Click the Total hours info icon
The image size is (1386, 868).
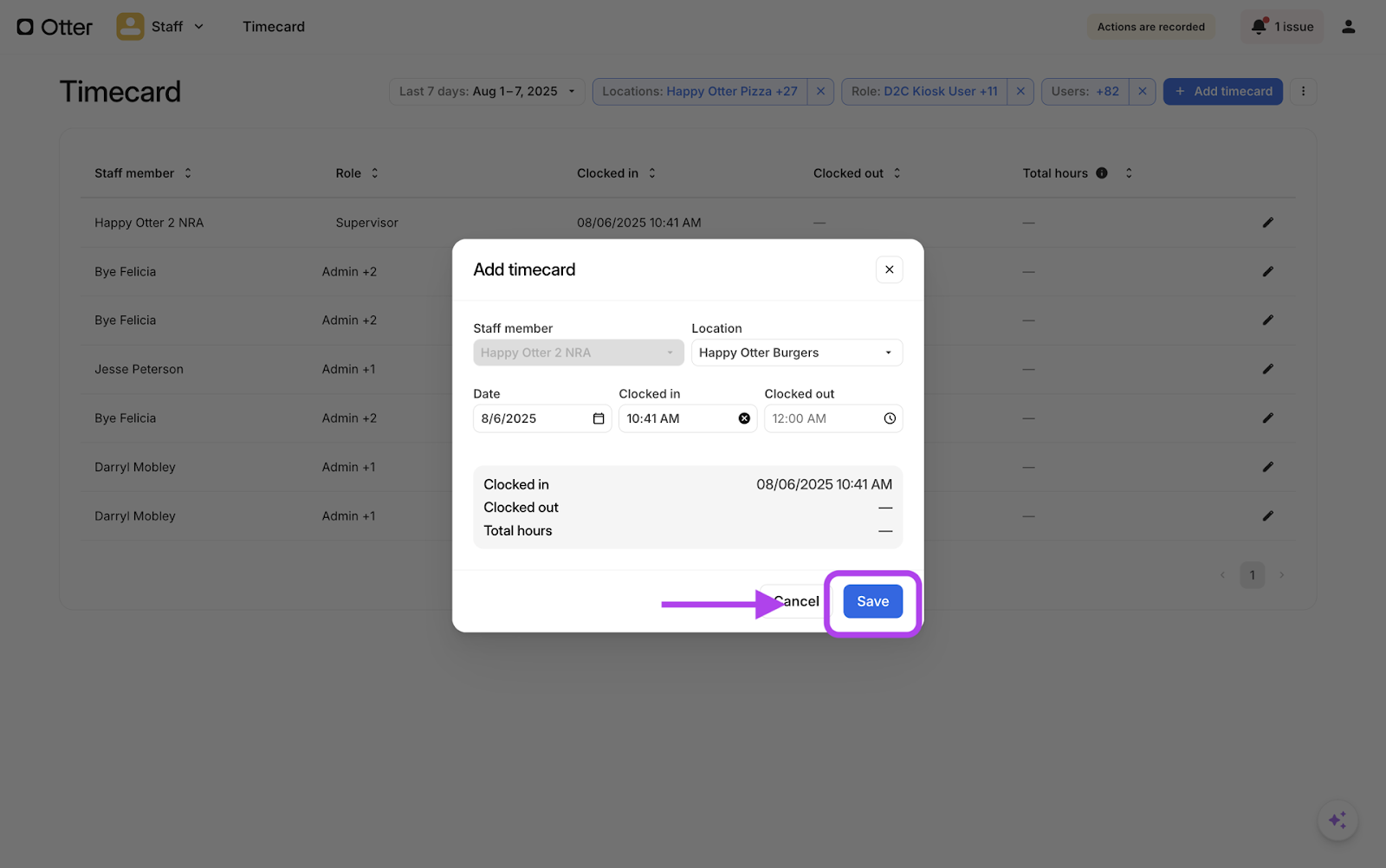tap(1102, 173)
